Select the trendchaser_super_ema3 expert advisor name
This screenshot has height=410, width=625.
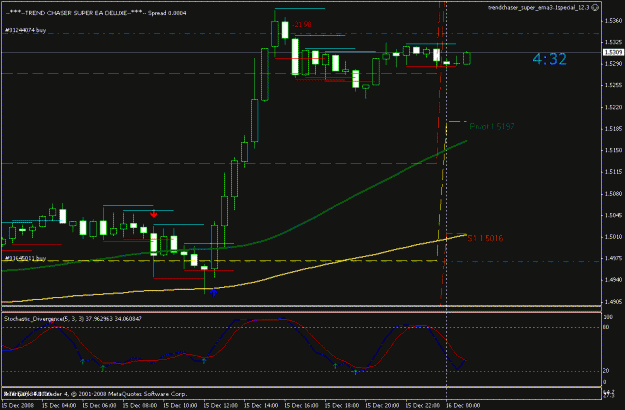539,8
